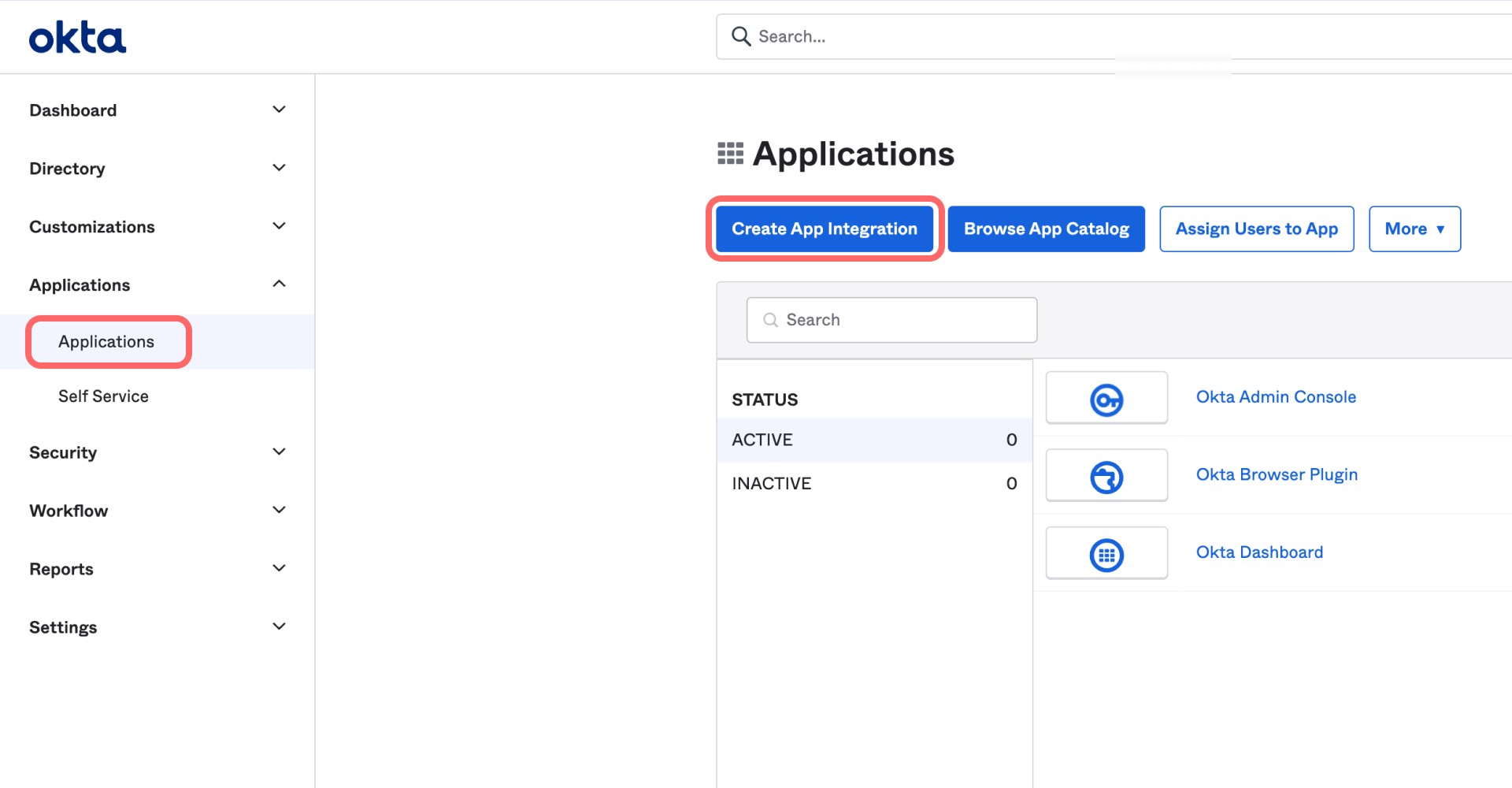The height and width of the screenshot is (788, 1512).
Task: Open the Okta Admin Console app icon
Action: click(1106, 397)
